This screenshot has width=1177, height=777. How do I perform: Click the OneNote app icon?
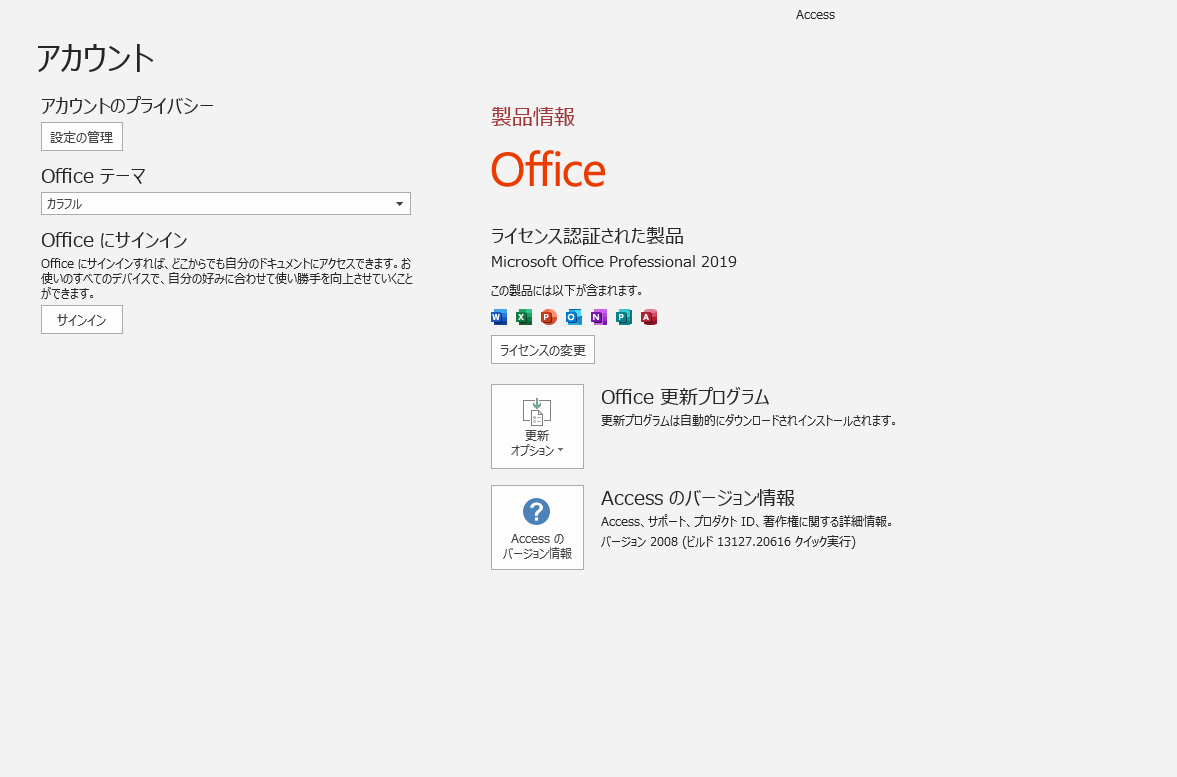pos(598,317)
